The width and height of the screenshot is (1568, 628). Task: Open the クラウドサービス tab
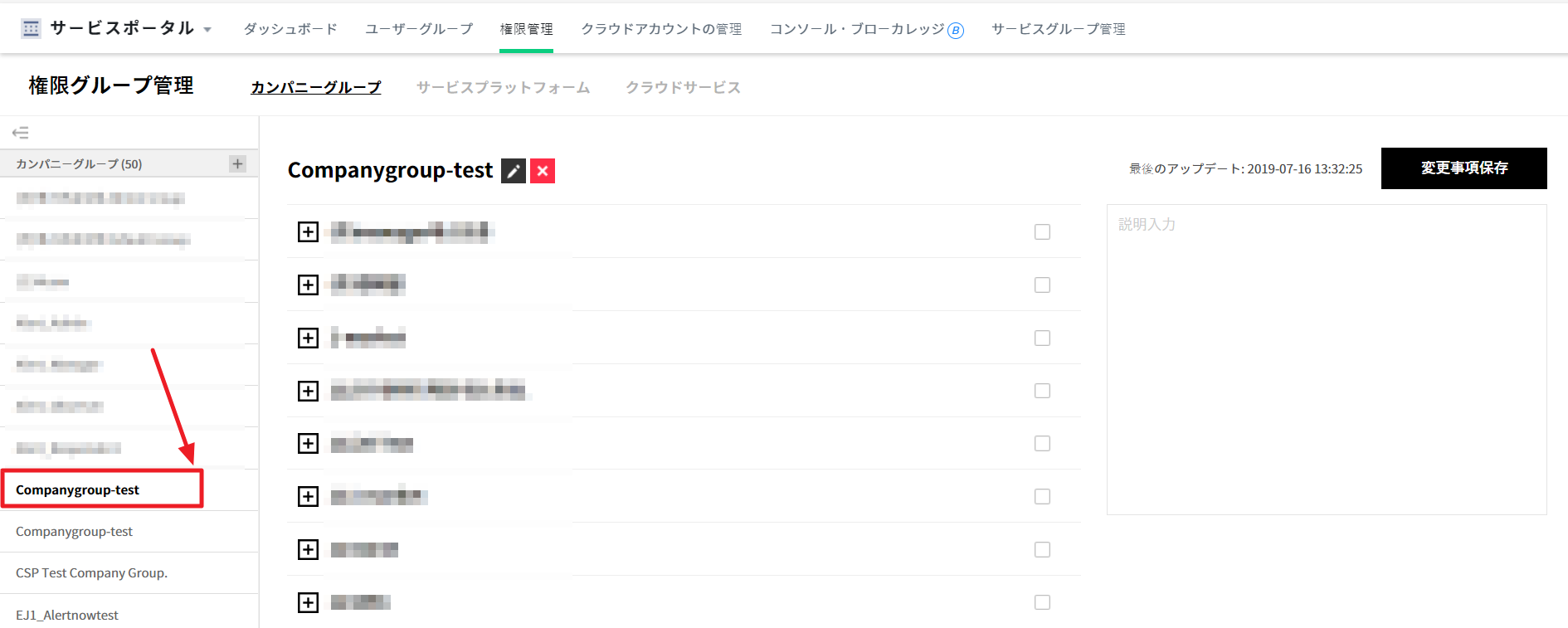point(683,88)
